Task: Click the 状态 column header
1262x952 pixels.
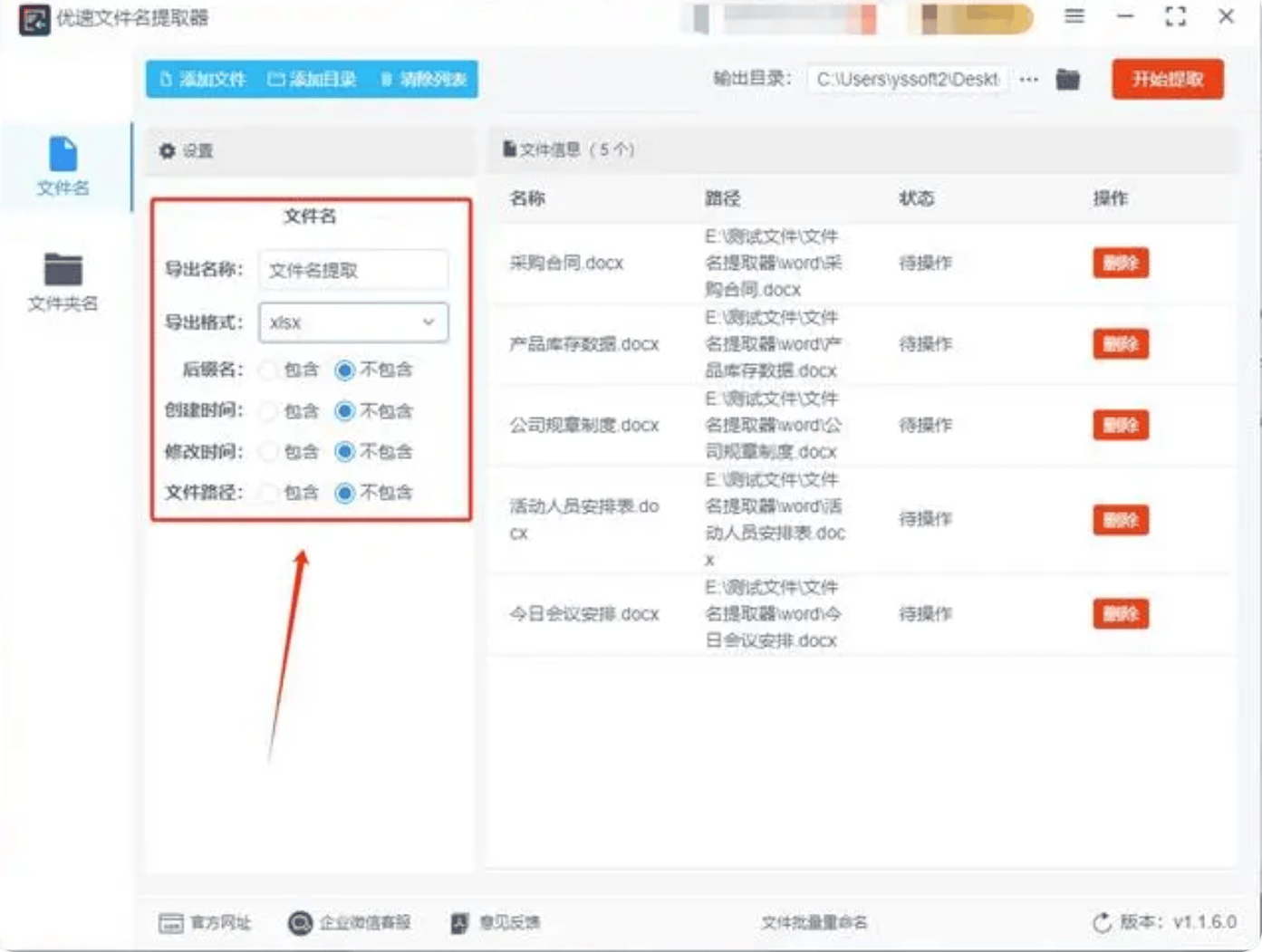Action: 916,198
